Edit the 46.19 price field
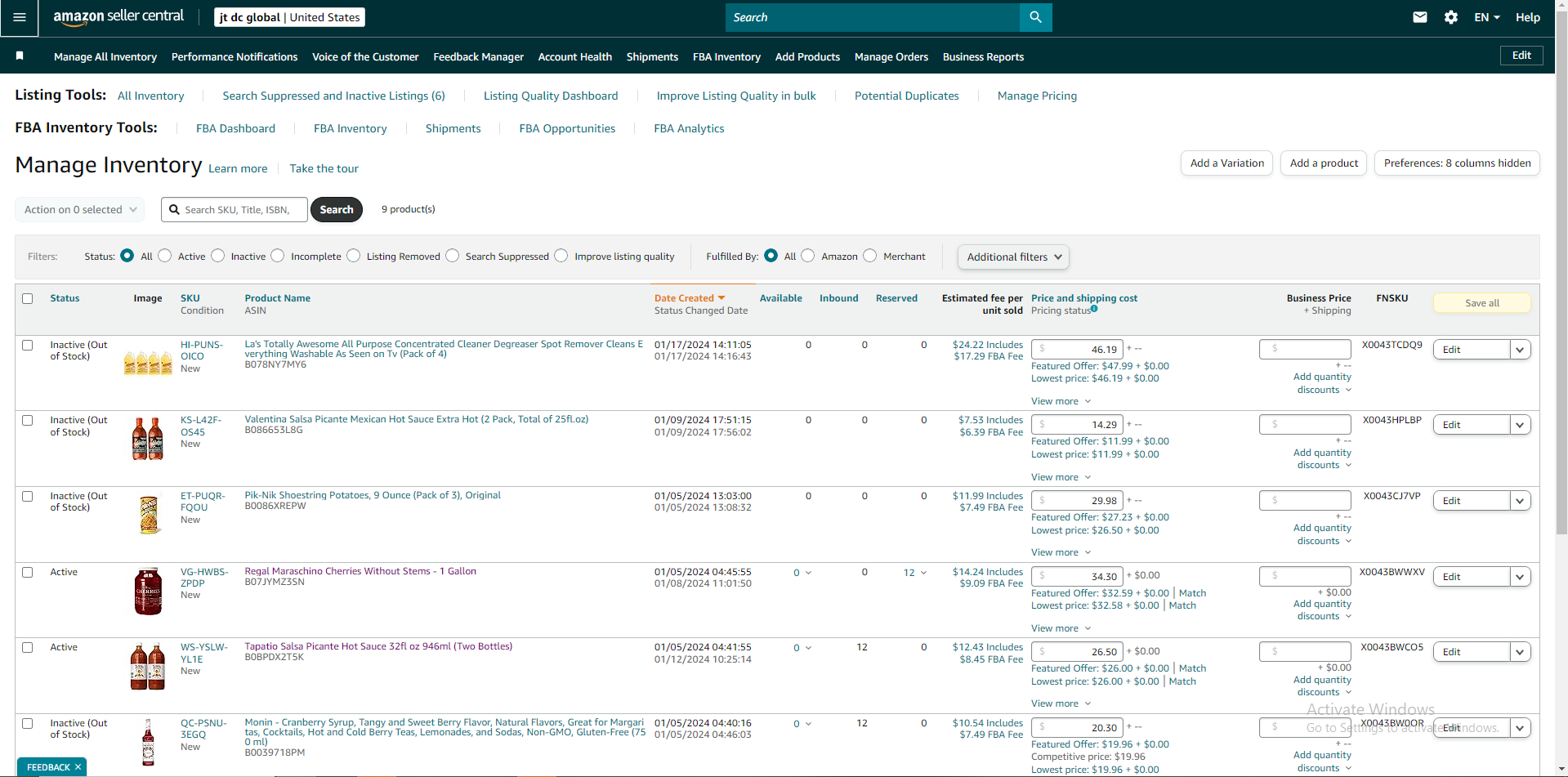The height and width of the screenshot is (777, 1568). pyautogui.click(x=1077, y=349)
